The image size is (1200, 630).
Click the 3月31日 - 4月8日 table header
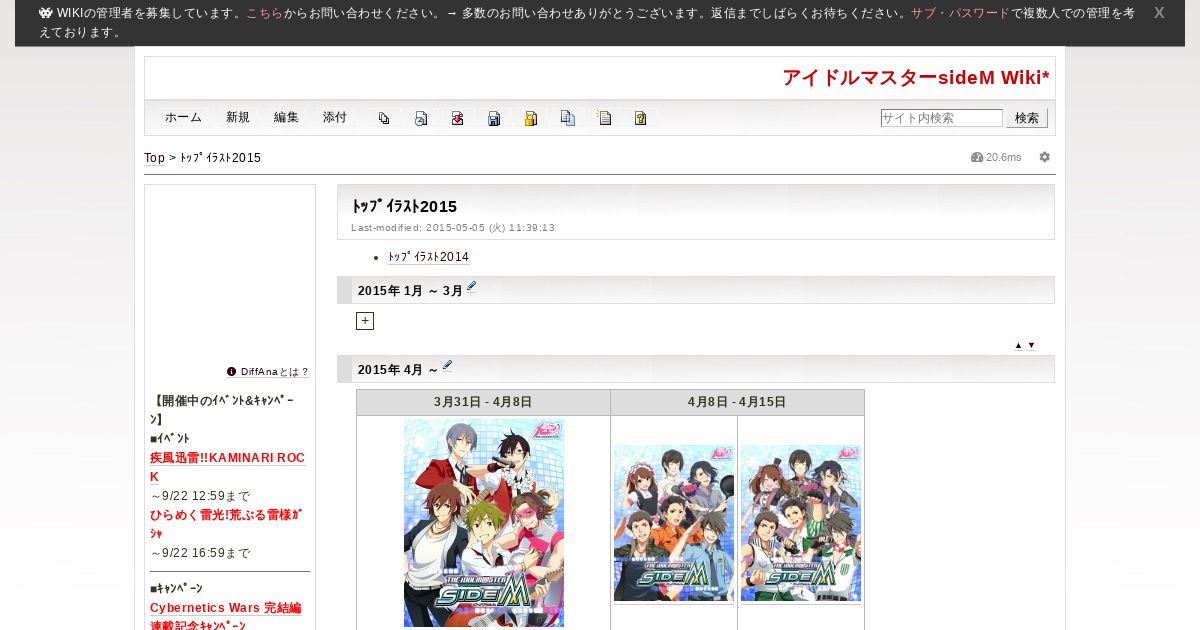click(x=483, y=402)
